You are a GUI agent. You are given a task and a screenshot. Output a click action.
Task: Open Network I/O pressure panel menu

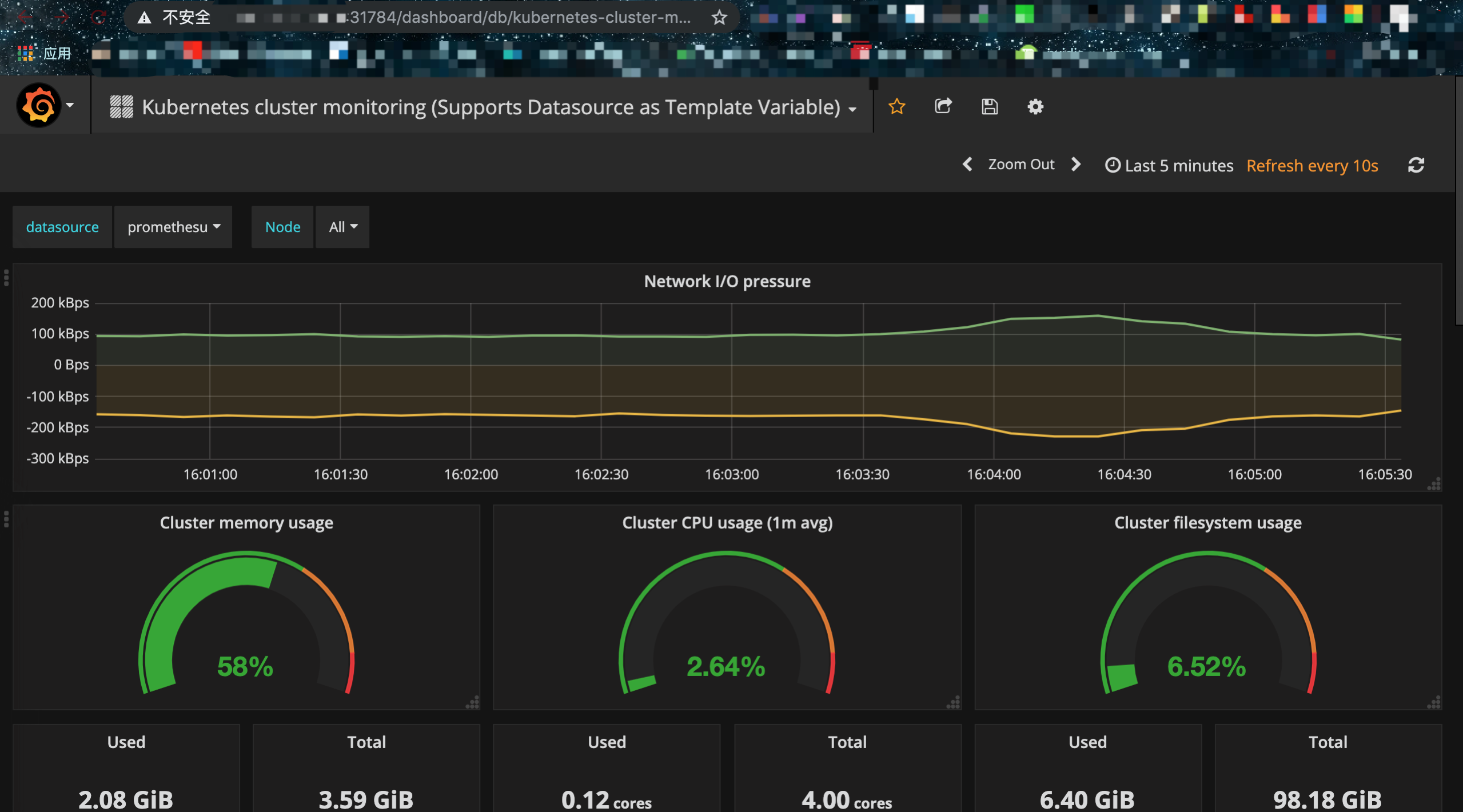[727, 281]
